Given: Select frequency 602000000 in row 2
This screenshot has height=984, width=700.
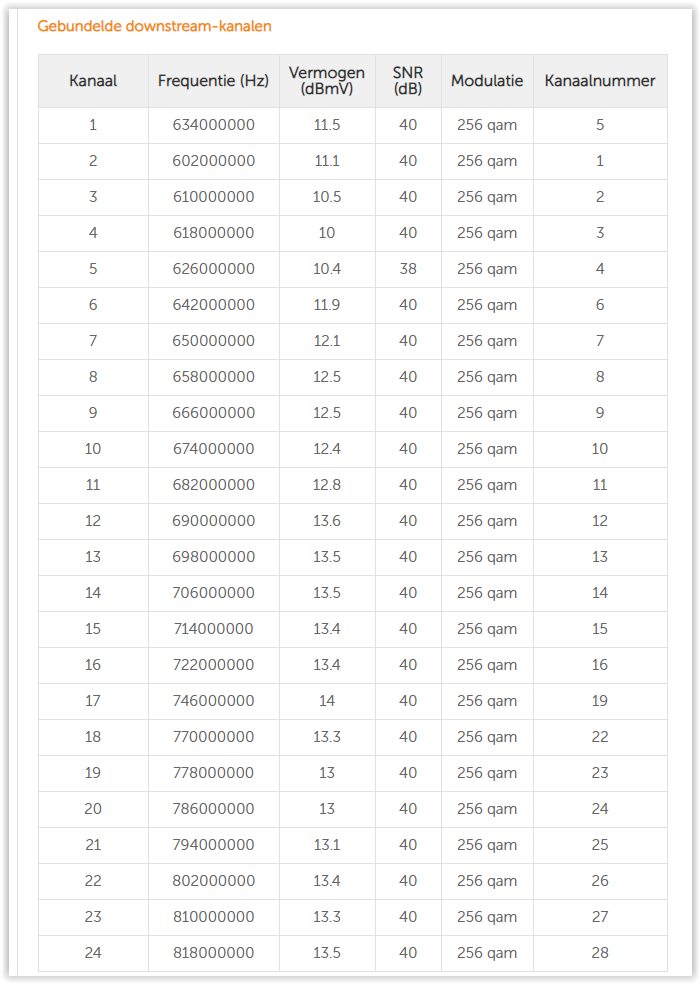Looking at the screenshot, I should (213, 161).
